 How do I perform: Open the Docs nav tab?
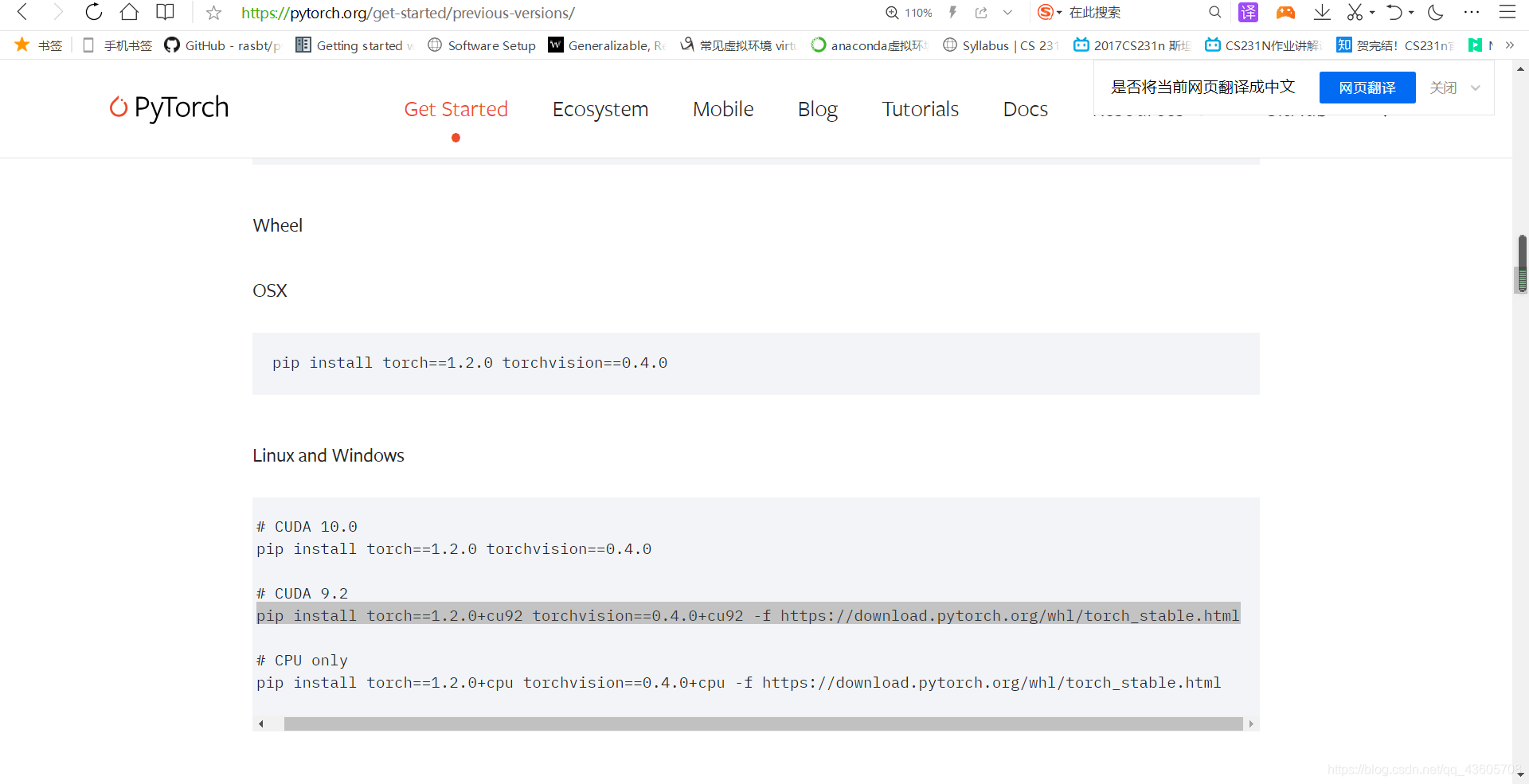[x=1026, y=109]
